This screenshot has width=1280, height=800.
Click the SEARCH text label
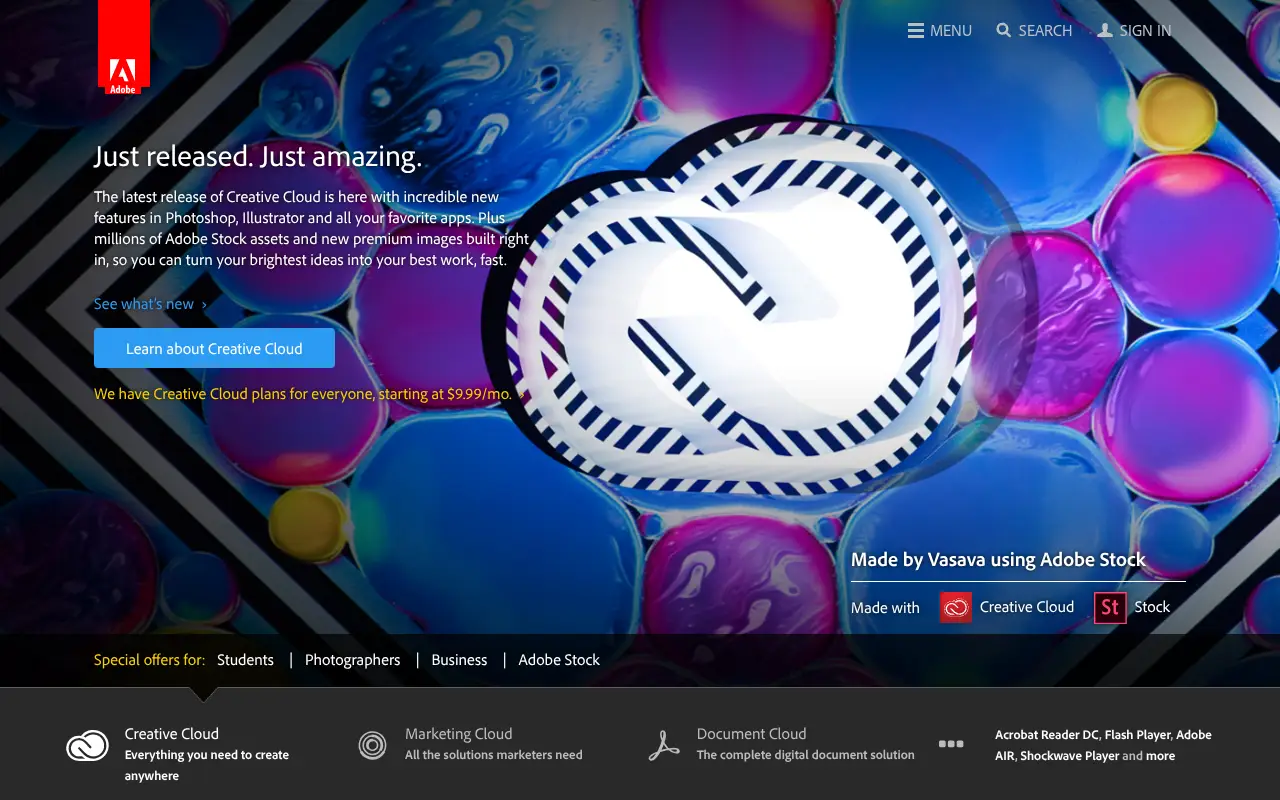click(x=1045, y=31)
